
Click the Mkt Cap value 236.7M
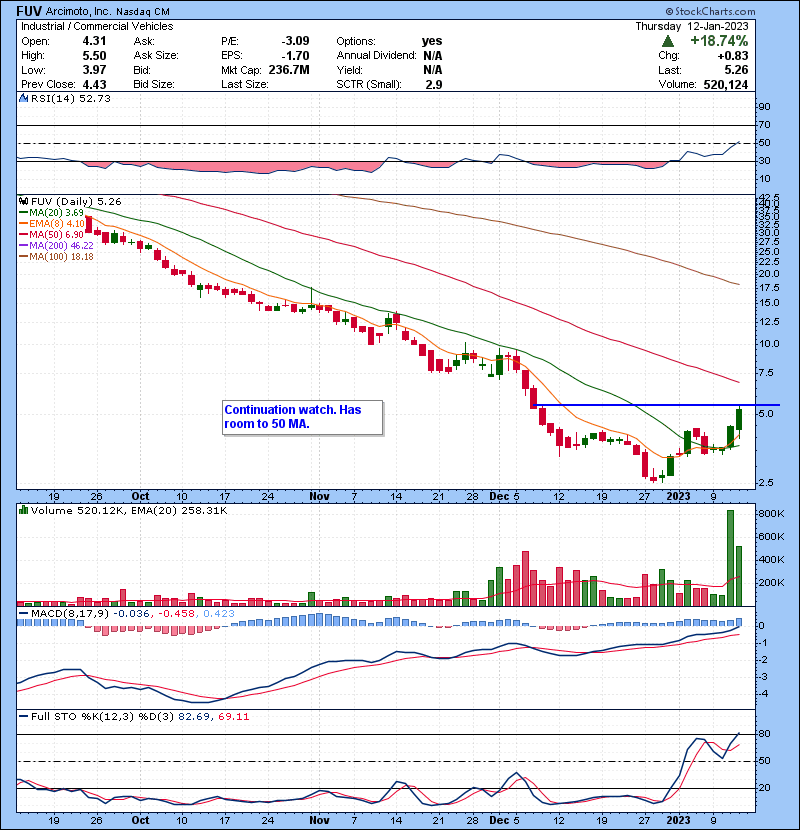(289, 70)
